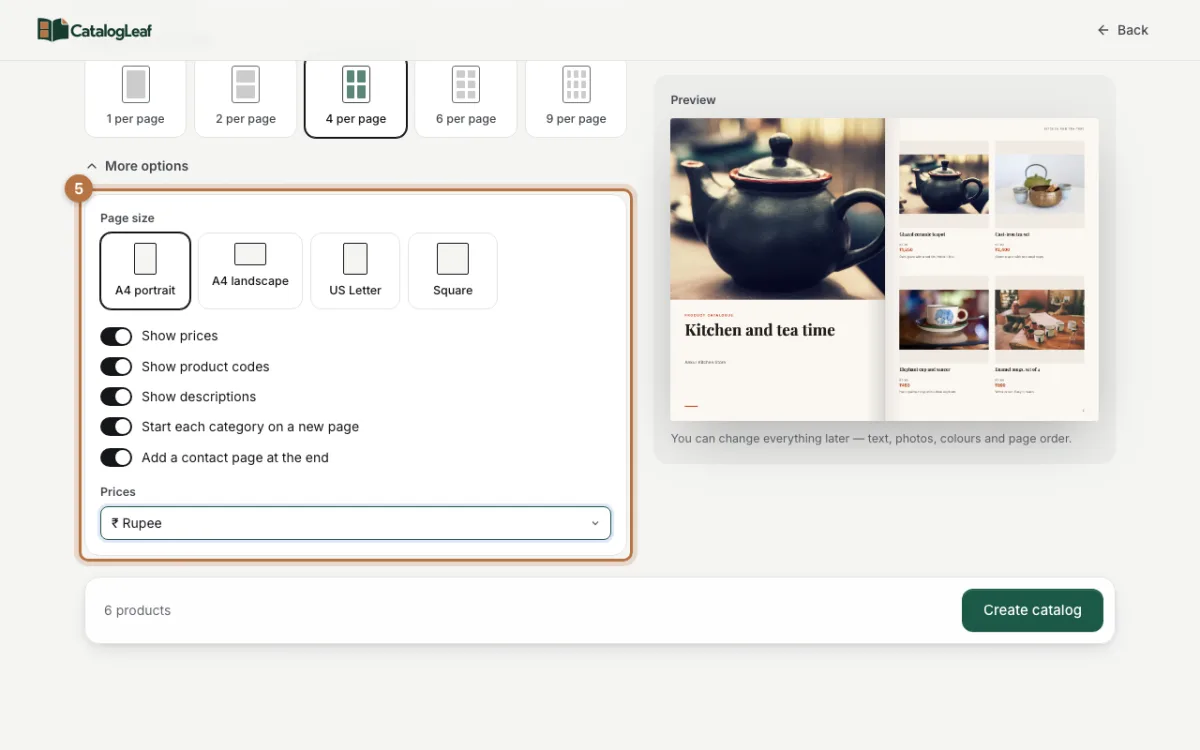Screen dimensions: 1200x750
Task: Select the 2 per page layout
Action: [x=245, y=98]
